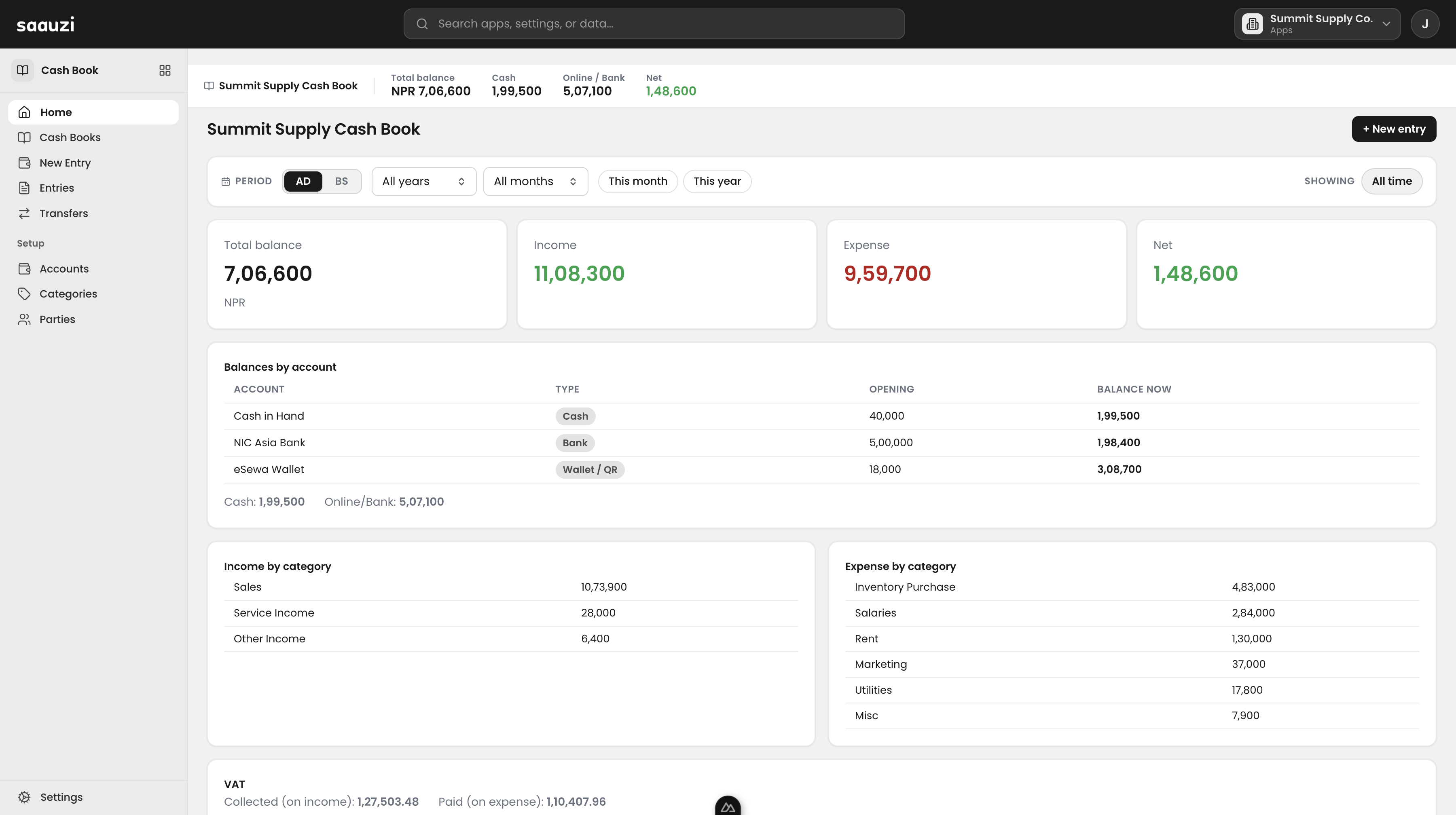Screen dimensions: 1456x815
Task: Click the + New entry button
Action: 1394,129
